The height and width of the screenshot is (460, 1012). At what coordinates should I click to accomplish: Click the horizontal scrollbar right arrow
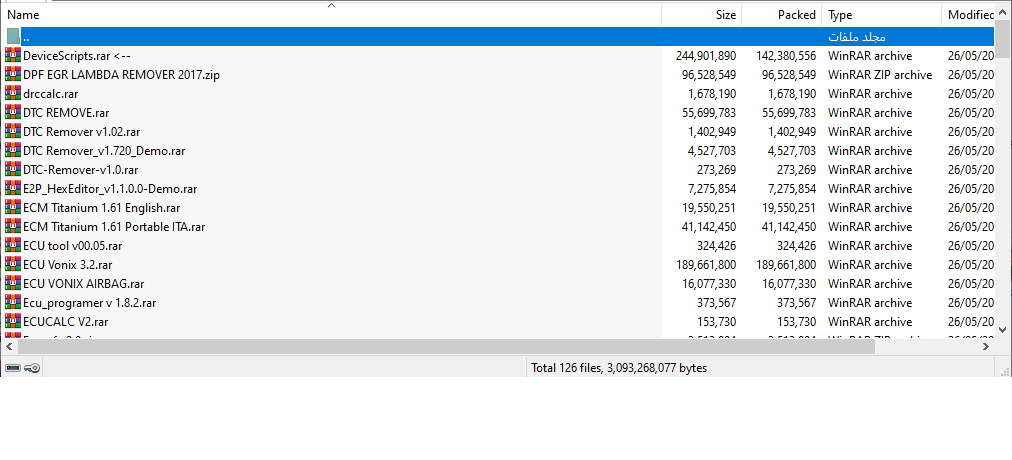[x=986, y=346]
